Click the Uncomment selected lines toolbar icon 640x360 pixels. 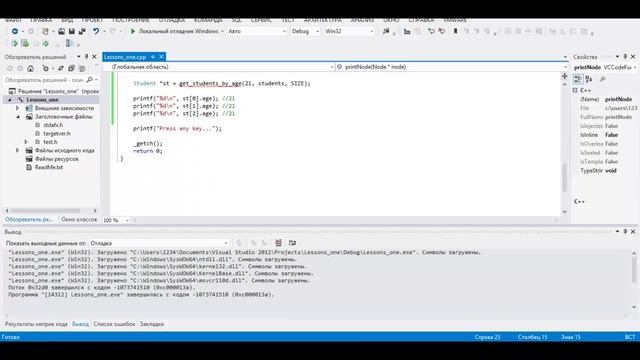pyautogui.click(x=442, y=31)
